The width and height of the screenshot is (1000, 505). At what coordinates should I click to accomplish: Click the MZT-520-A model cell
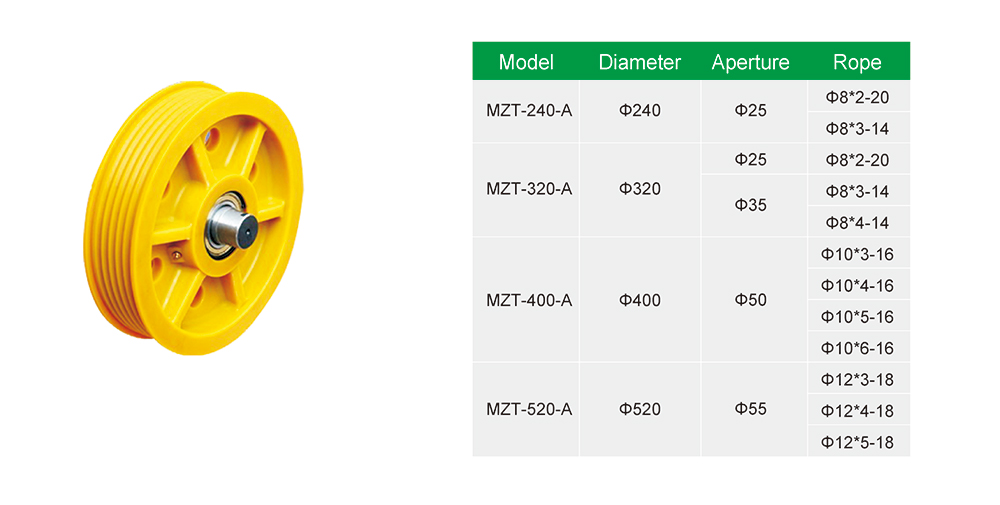(526, 409)
